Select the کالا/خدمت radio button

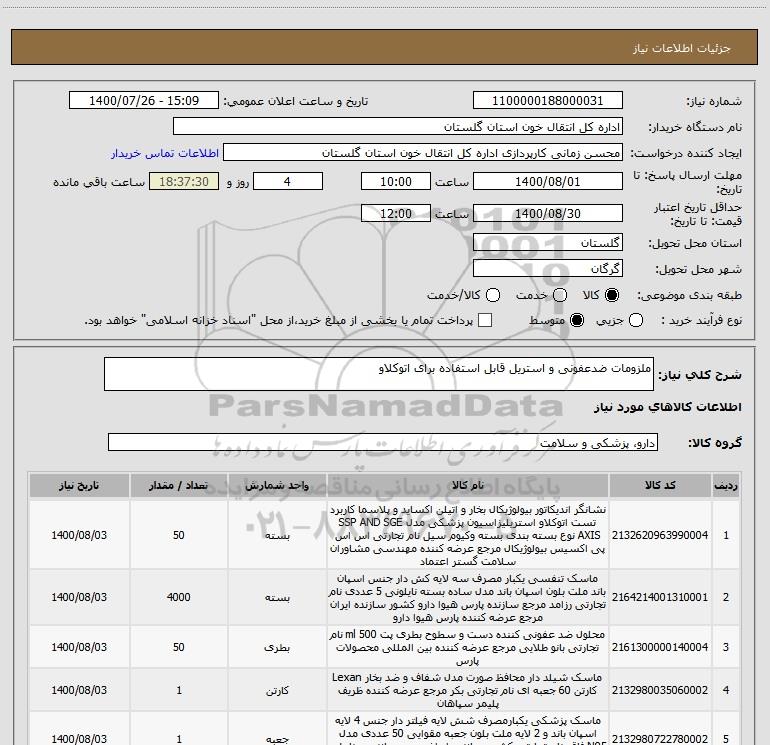(493, 295)
